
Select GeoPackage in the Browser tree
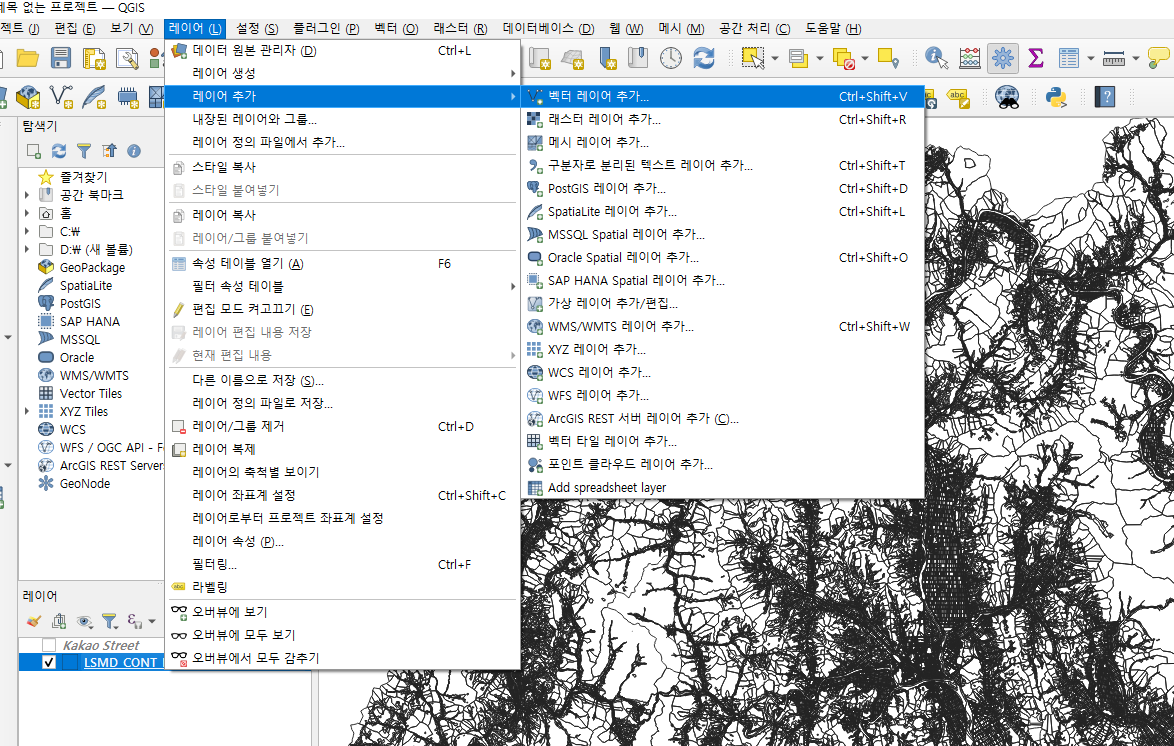point(92,267)
